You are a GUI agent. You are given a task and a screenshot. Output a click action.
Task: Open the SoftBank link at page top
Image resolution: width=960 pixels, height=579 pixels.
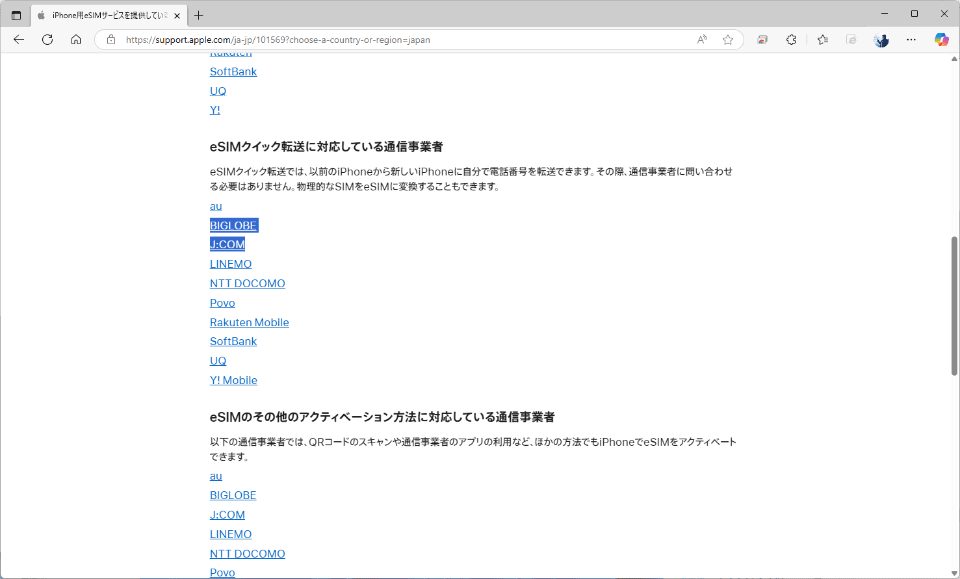(233, 72)
